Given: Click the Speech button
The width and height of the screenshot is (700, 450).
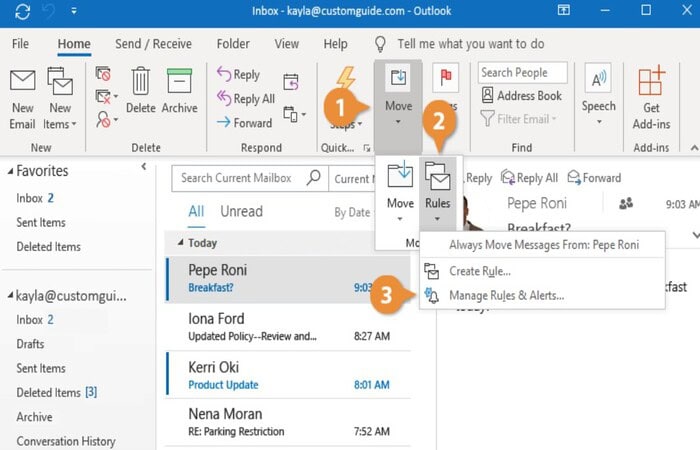Looking at the screenshot, I should click(598, 95).
